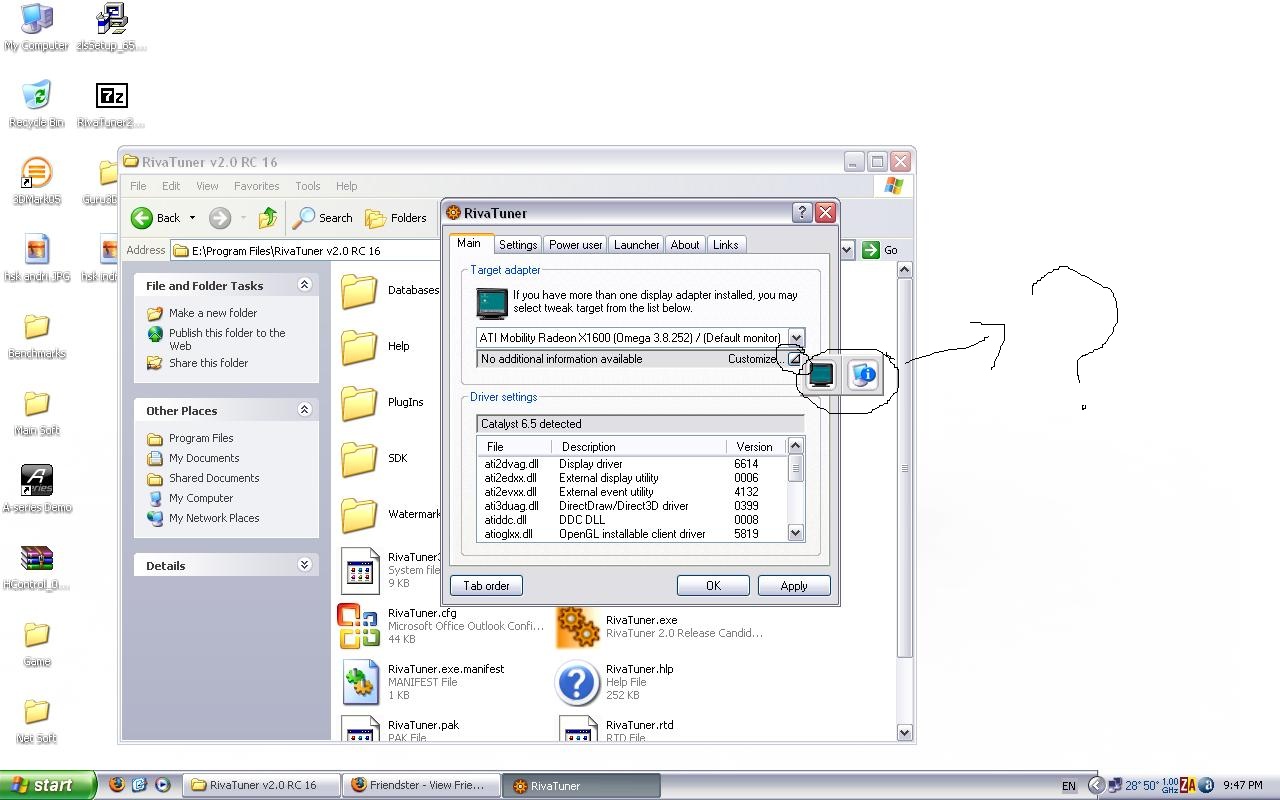Click Share this folder link
1280x800 pixels.
[208, 363]
